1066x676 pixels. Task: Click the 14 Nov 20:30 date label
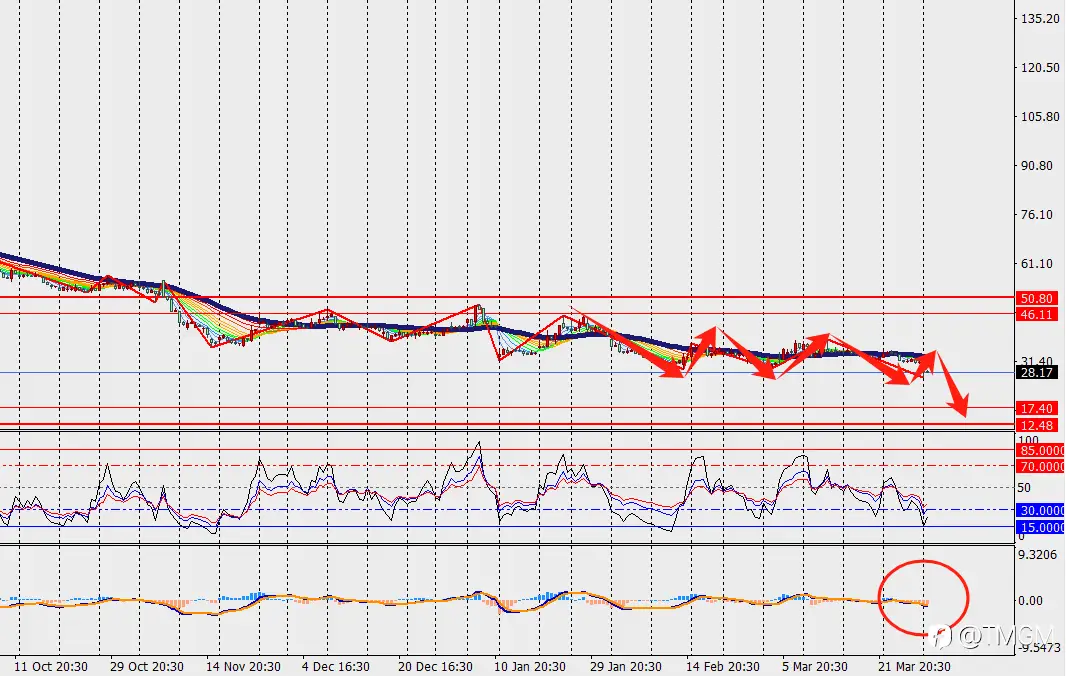pos(243,666)
